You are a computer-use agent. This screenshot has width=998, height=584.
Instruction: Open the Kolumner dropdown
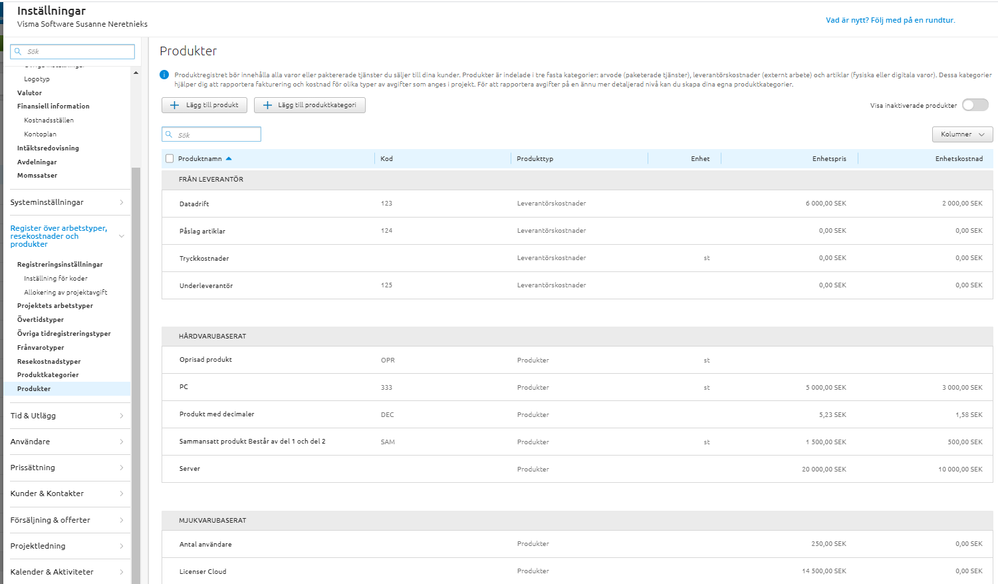click(x=962, y=134)
